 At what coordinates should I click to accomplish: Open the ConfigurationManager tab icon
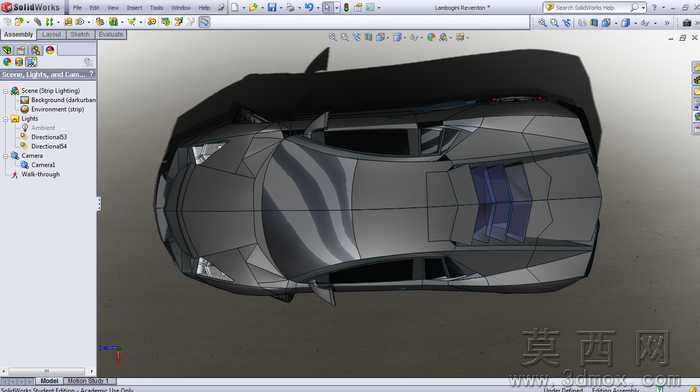pos(35,50)
